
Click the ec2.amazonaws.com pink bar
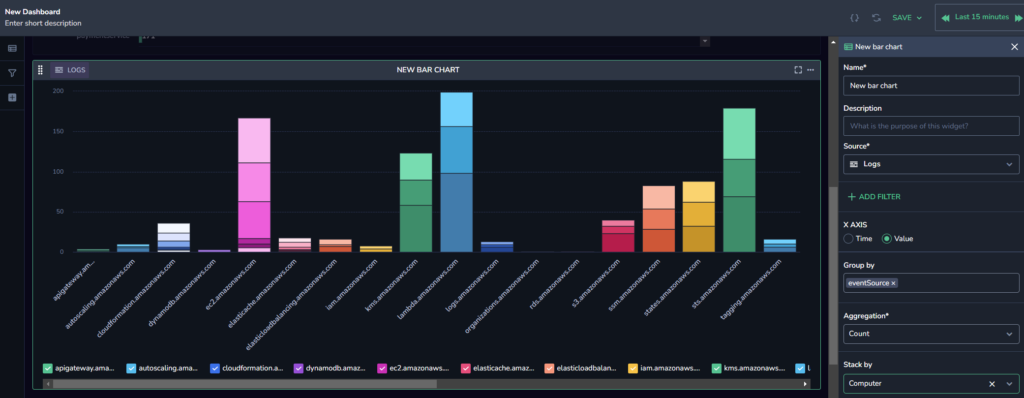[253, 185]
